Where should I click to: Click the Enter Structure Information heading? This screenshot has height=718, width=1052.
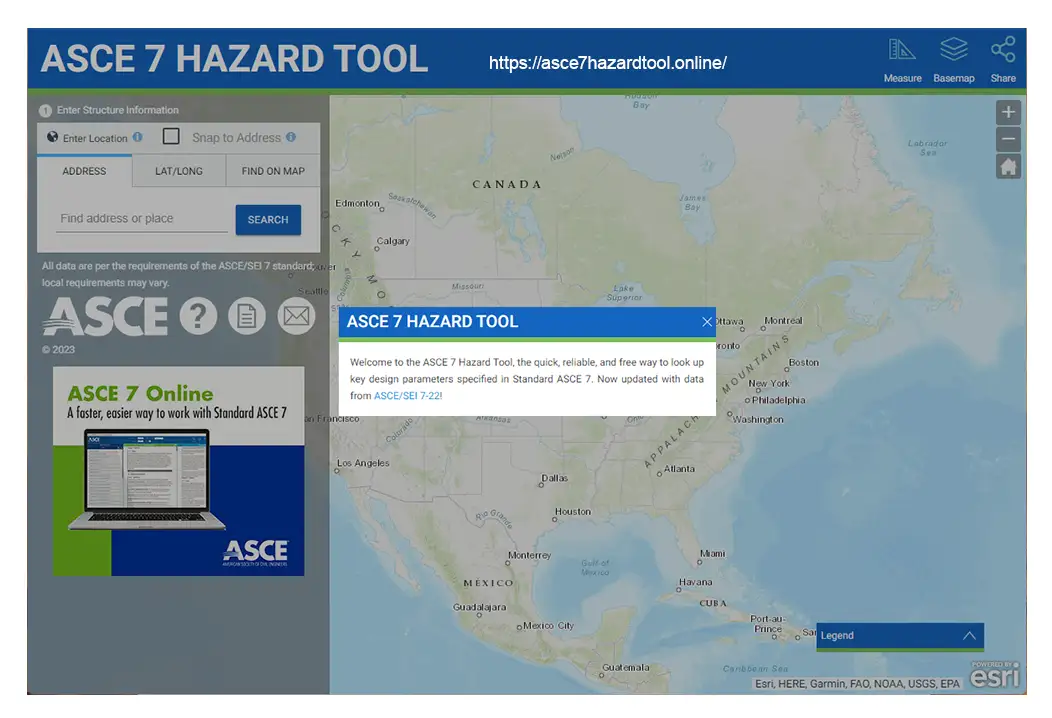click(x=117, y=110)
